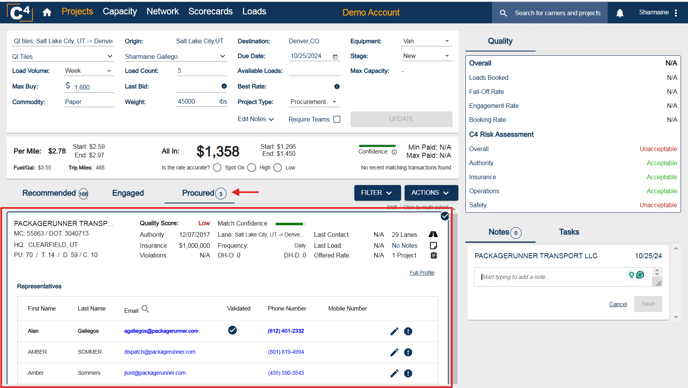Open the Stage New dropdown
The image size is (688, 388).
tap(426, 56)
